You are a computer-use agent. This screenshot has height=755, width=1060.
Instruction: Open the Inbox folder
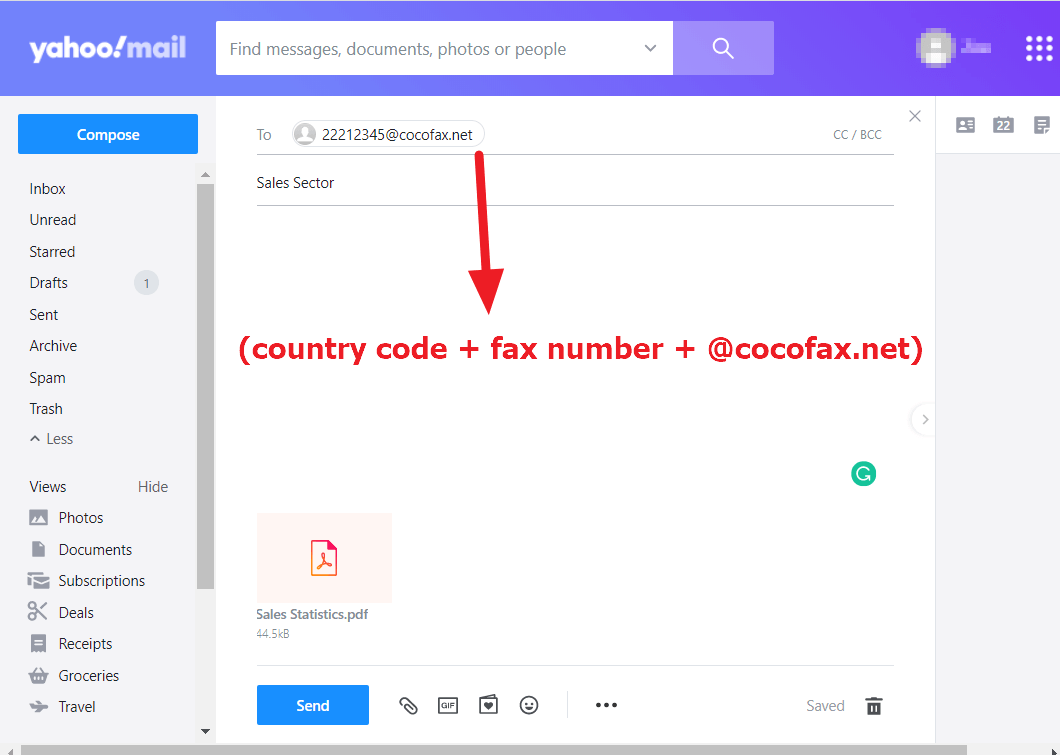pos(47,189)
